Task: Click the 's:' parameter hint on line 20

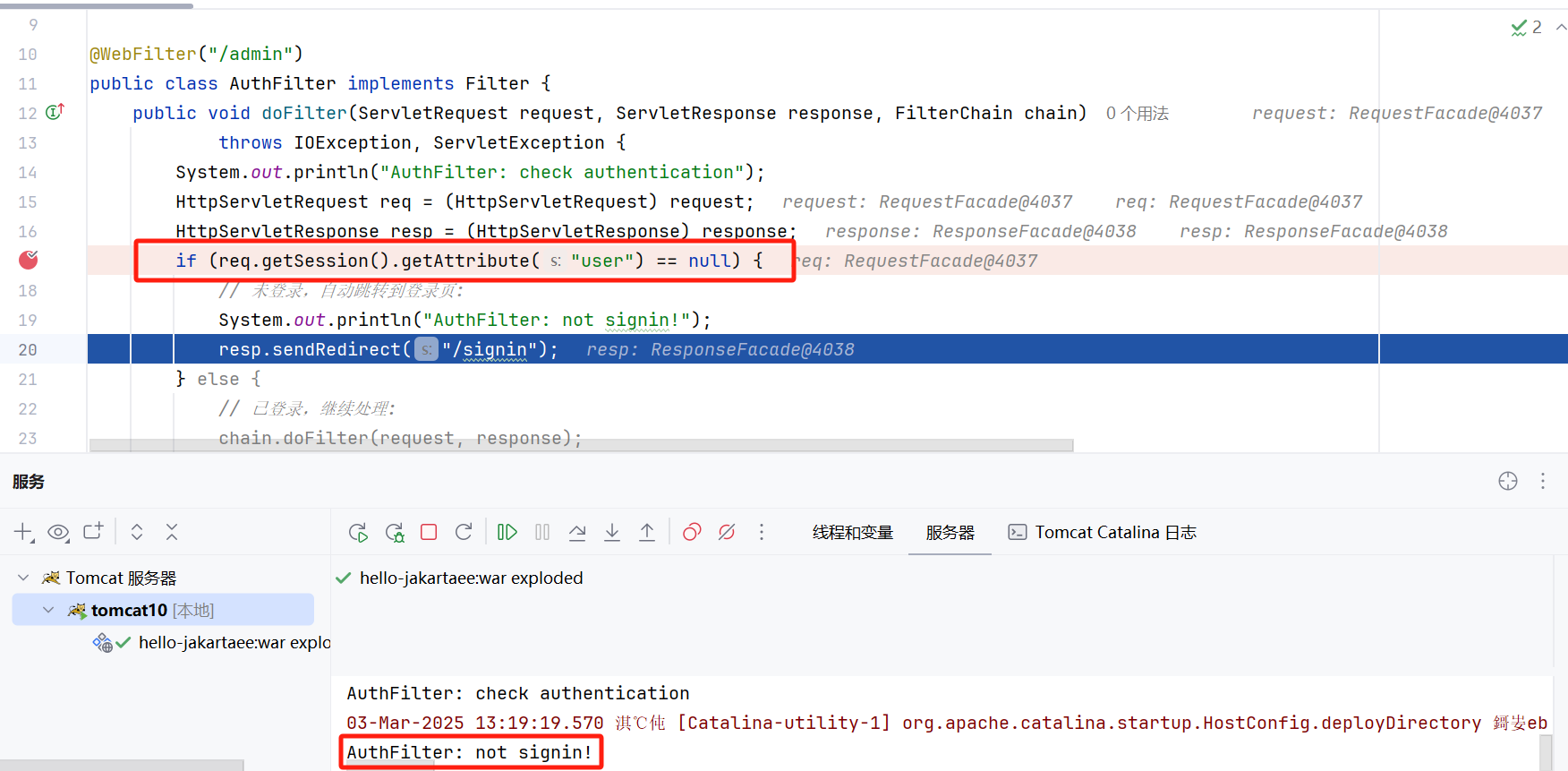Action: pyautogui.click(x=427, y=349)
